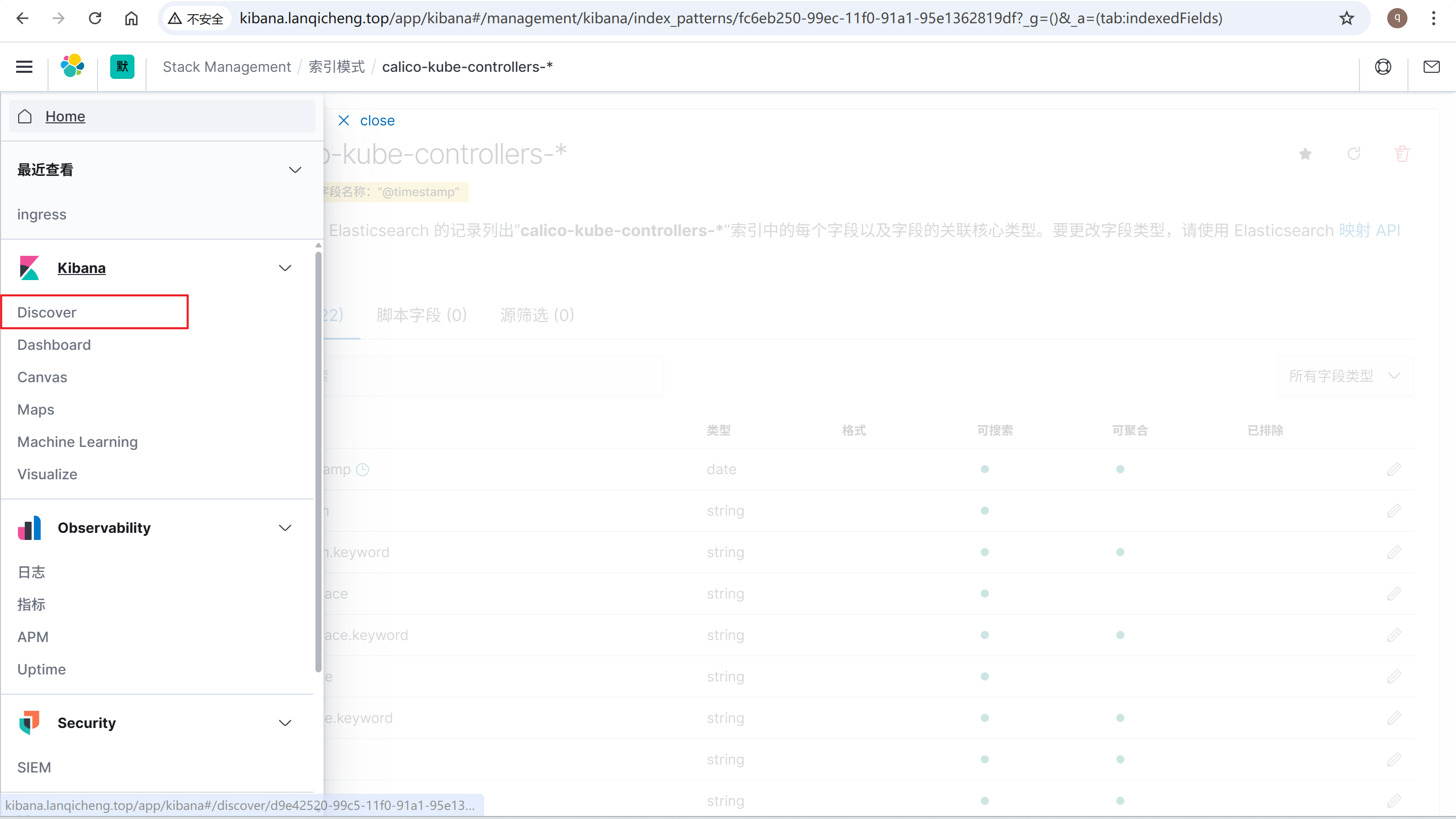Click the Observability bar chart icon
Screen dimensions: 1456x819
click(29, 528)
